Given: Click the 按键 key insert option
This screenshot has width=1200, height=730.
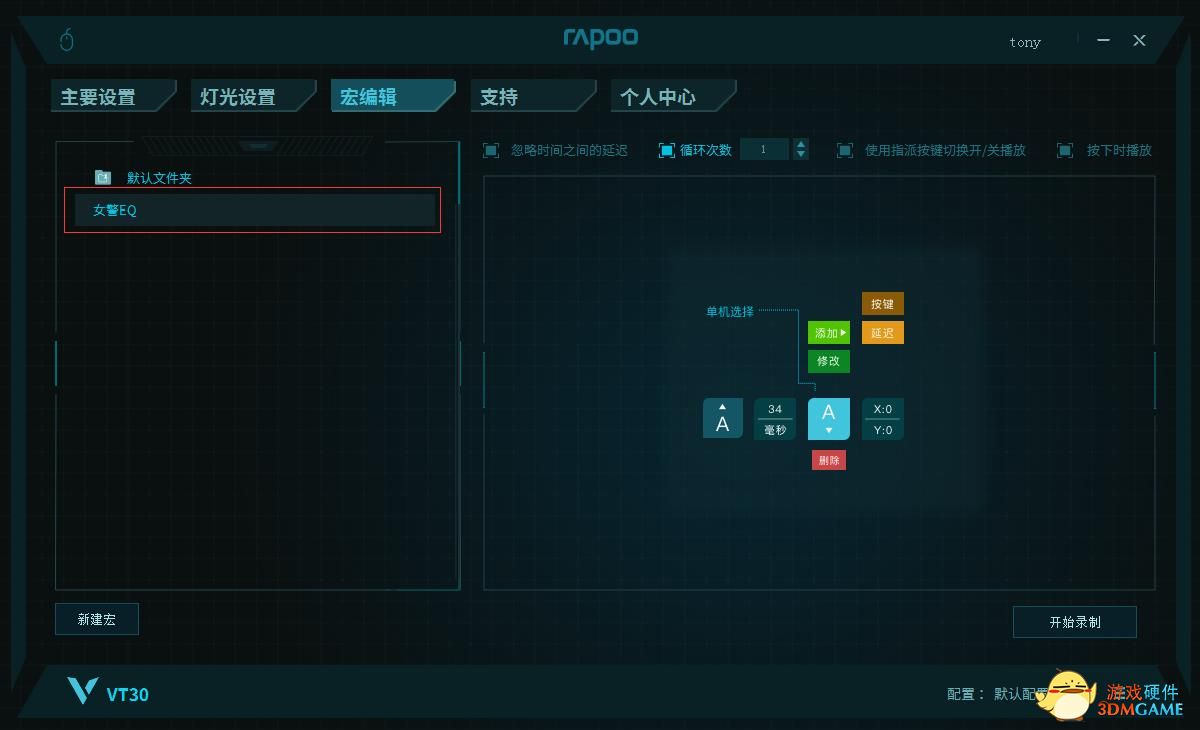Looking at the screenshot, I should pos(883,304).
